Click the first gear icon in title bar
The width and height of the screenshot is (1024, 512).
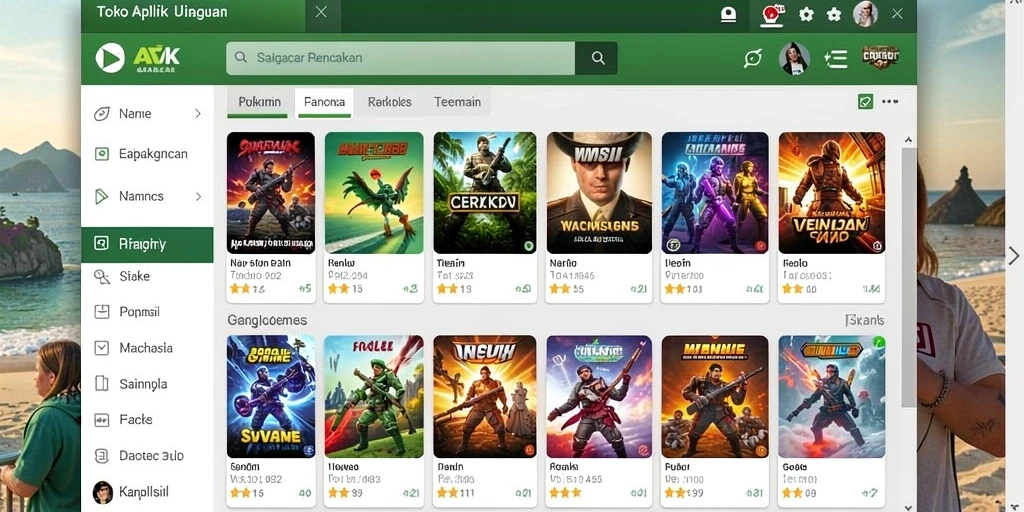[807, 14]
